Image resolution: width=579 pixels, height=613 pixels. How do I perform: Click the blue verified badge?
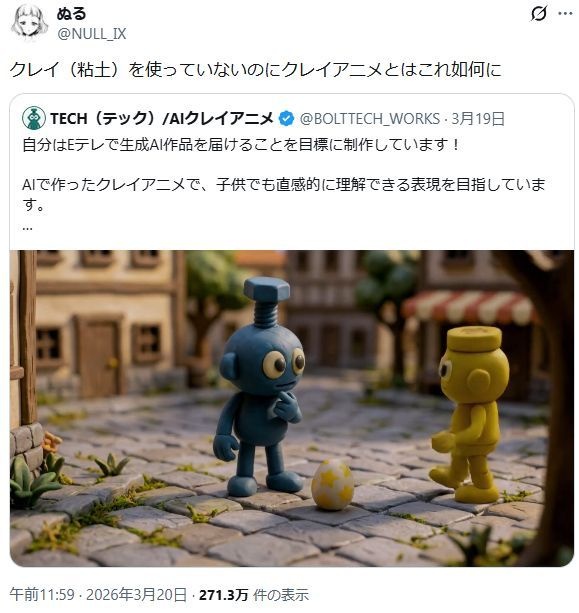point(286,118)
